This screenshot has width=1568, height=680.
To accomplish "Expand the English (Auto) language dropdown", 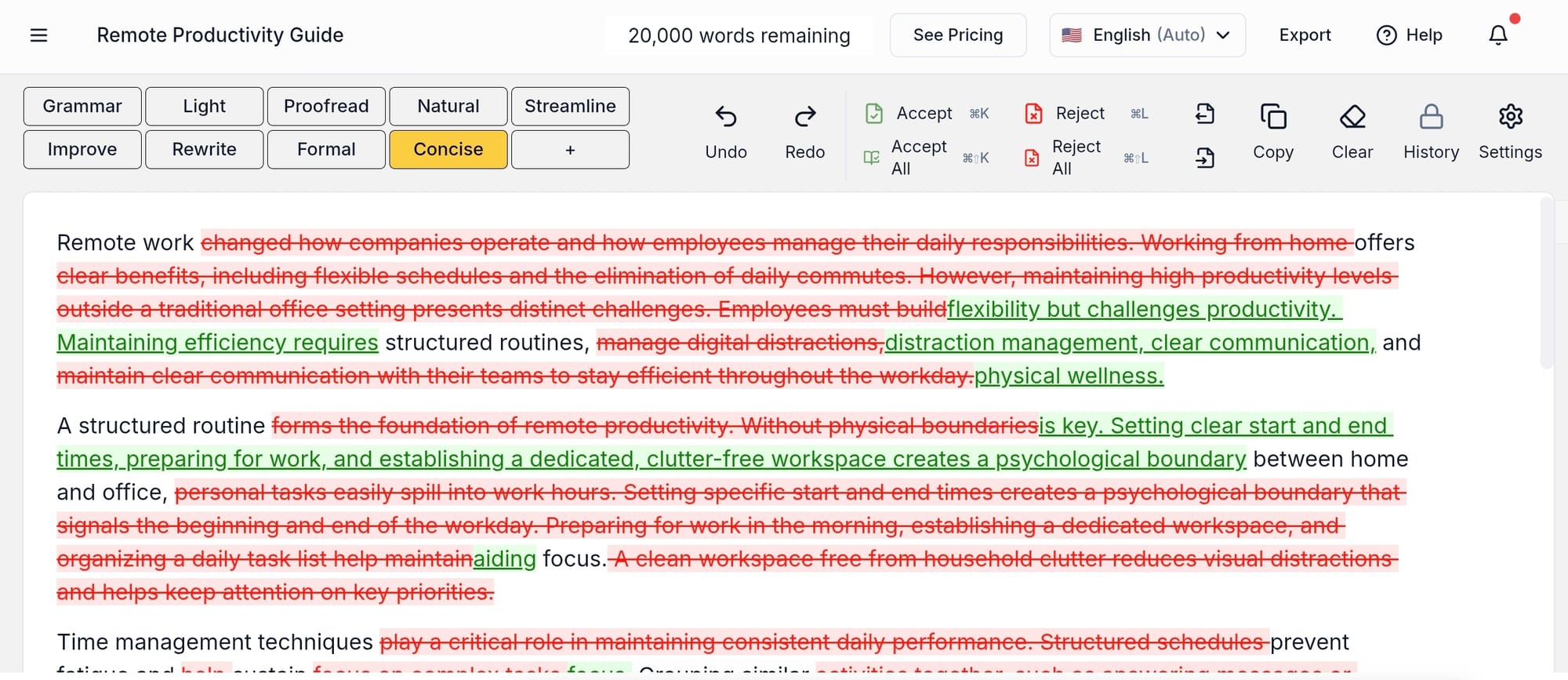I will [1147, 35].
